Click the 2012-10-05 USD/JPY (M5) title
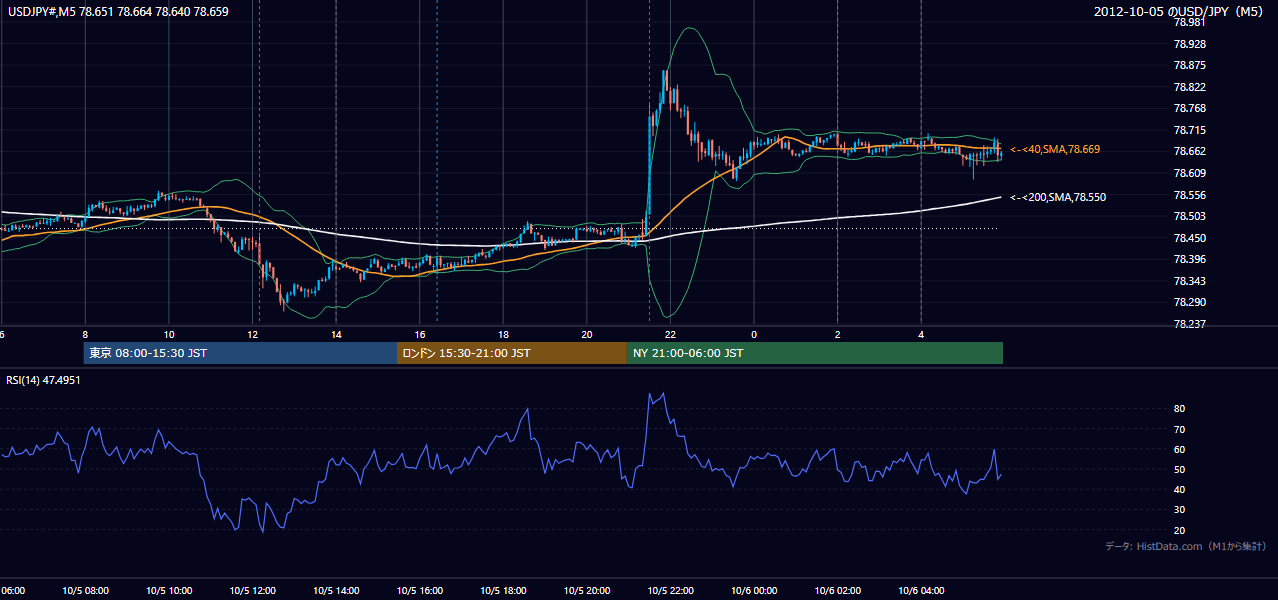This screenshot has height=600, width=1278. coord(1180,12)
